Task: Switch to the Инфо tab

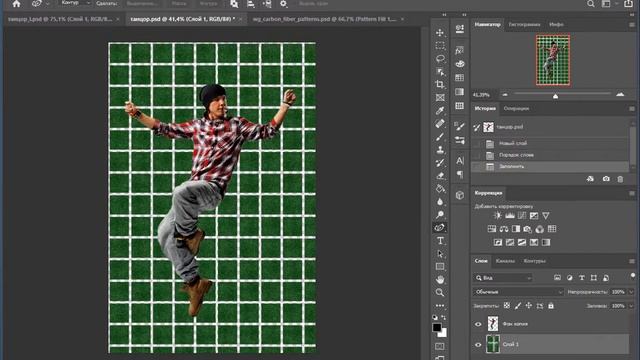Action: click(556, 24)
